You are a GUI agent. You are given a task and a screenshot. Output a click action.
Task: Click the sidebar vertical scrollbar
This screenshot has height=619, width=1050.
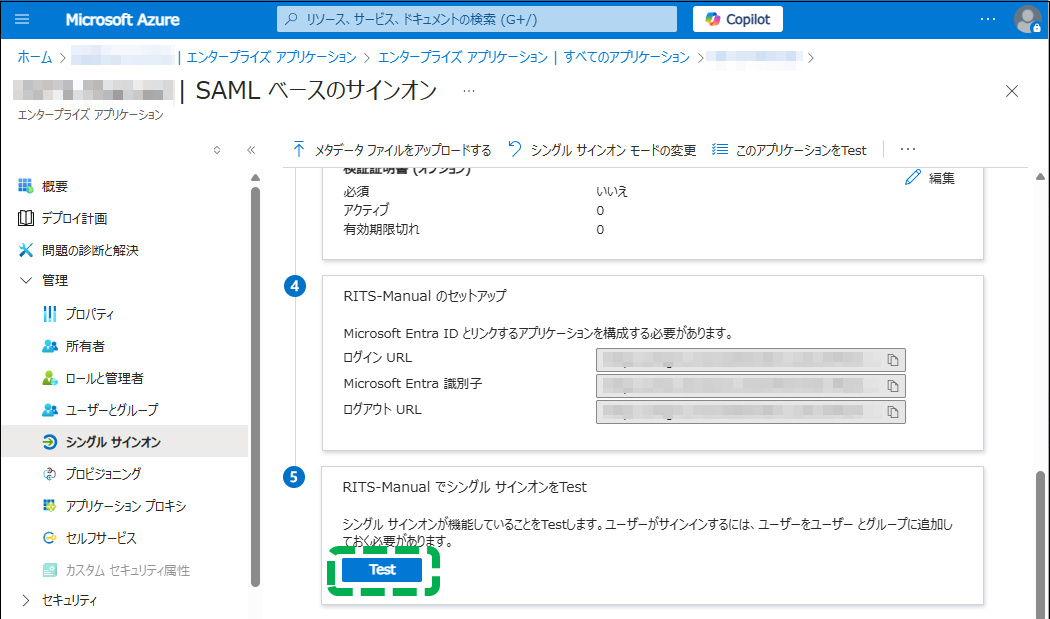pyautogui.click(x=255, y=387)
